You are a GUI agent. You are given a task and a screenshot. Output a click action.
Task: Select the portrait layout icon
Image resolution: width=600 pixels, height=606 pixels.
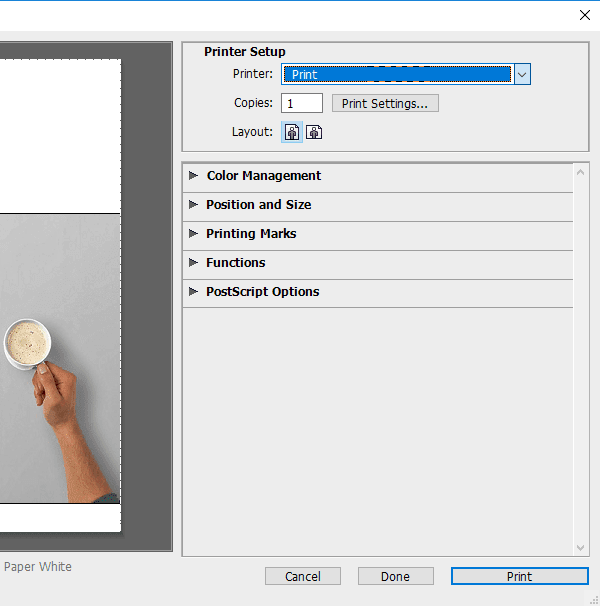pos(292,132)
